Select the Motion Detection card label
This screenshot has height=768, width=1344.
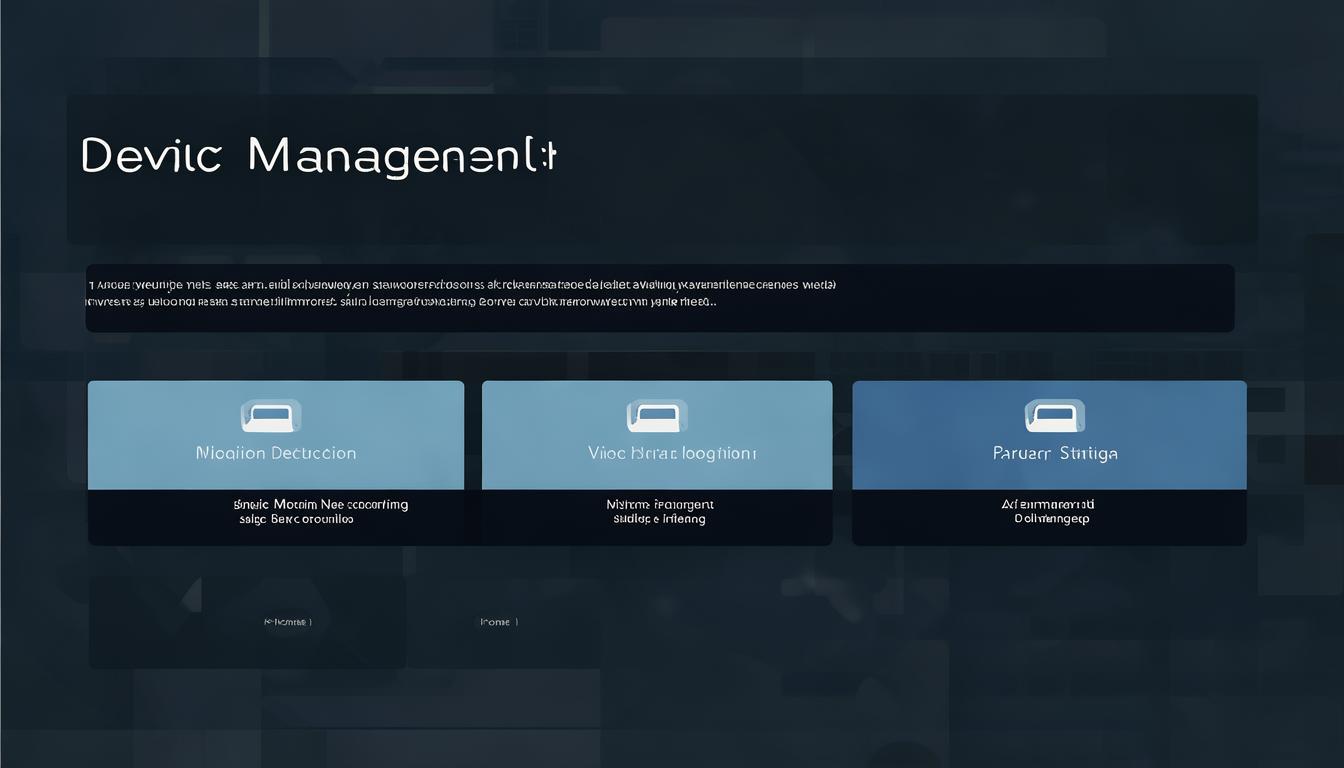coord(276,453)
